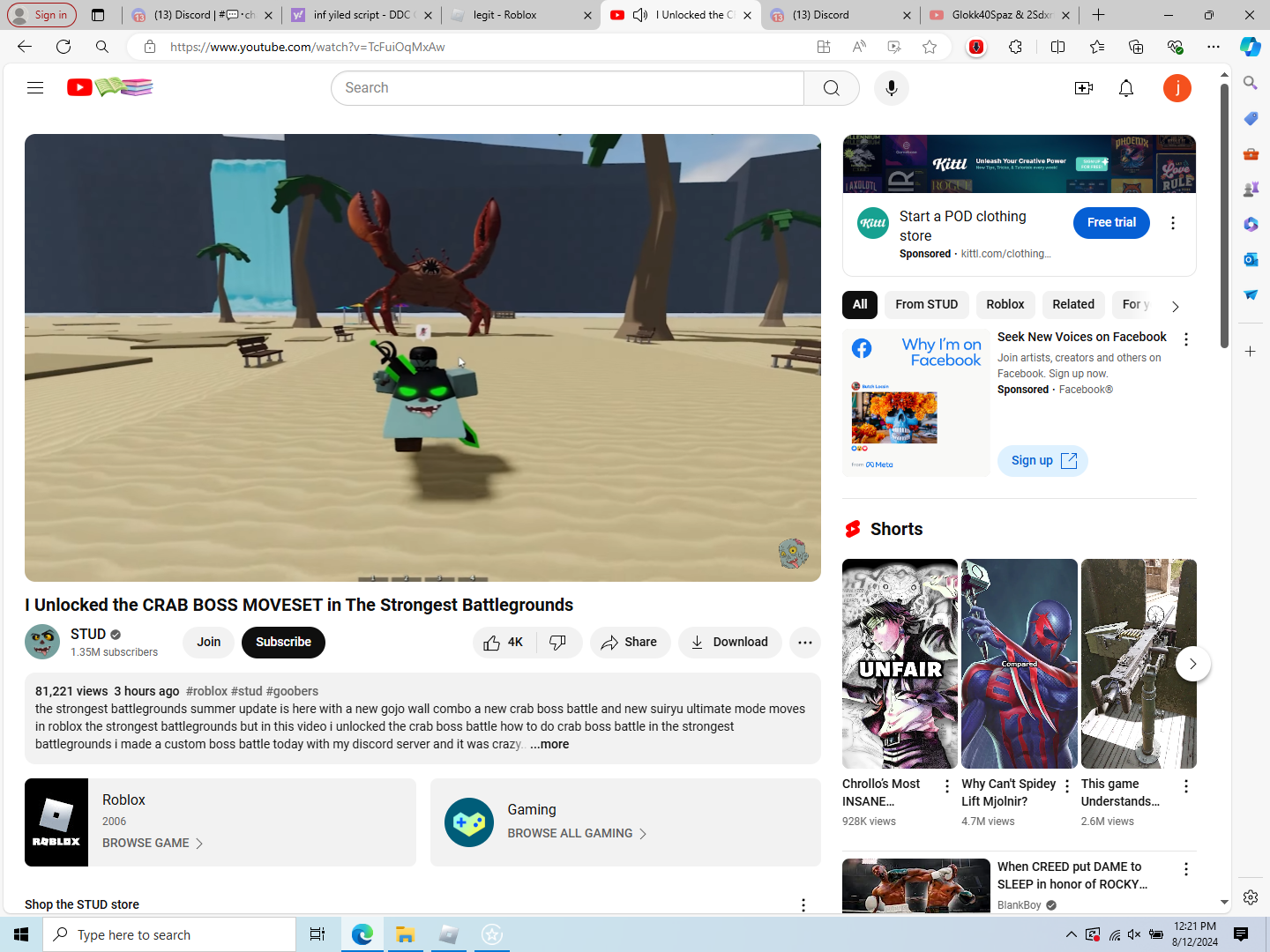Open the Spidey Mjolnir short thumbnail
Screen dimensions: 1270x952
click(1020, 664)
